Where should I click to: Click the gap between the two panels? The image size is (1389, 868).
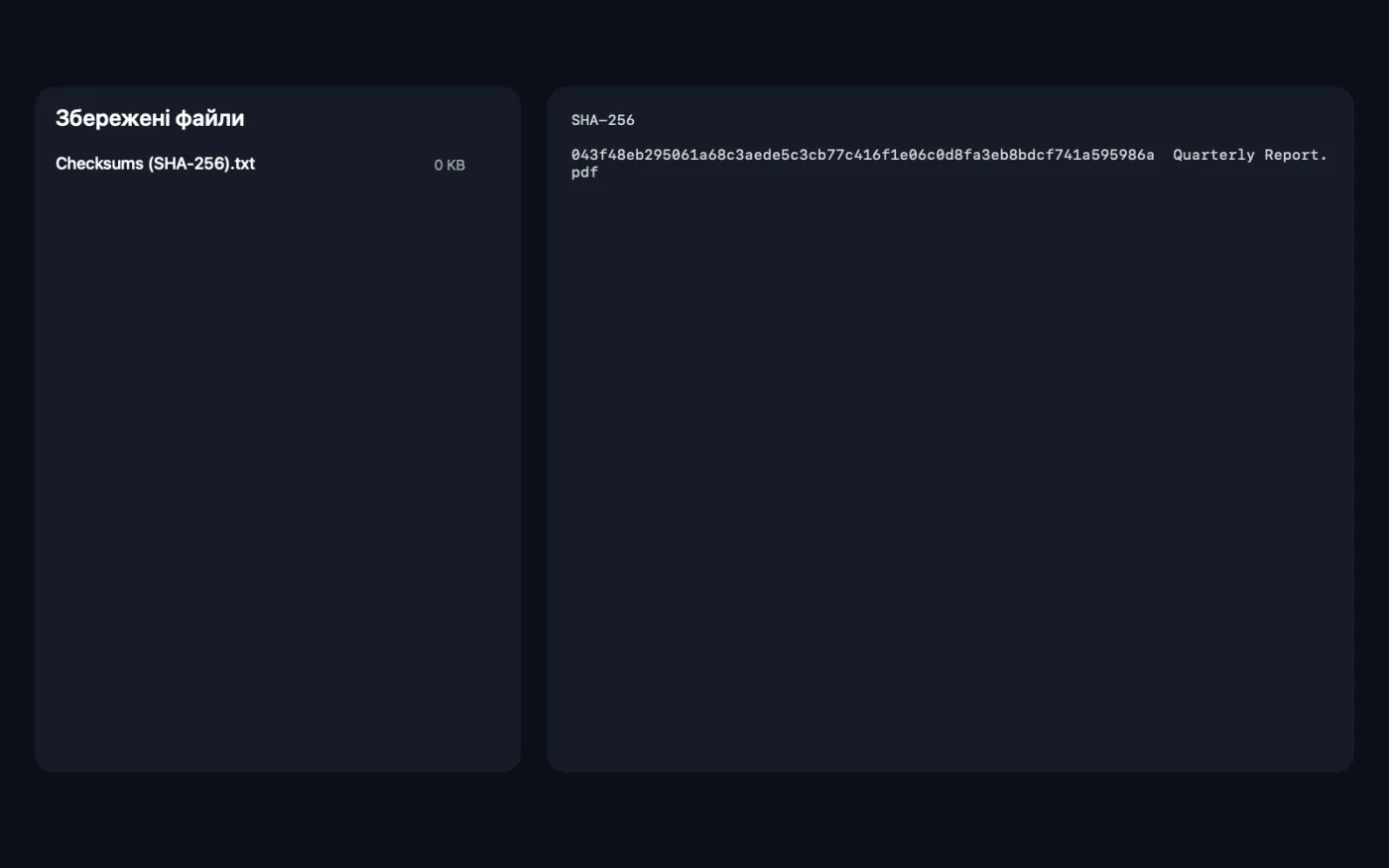pos(534,429)
